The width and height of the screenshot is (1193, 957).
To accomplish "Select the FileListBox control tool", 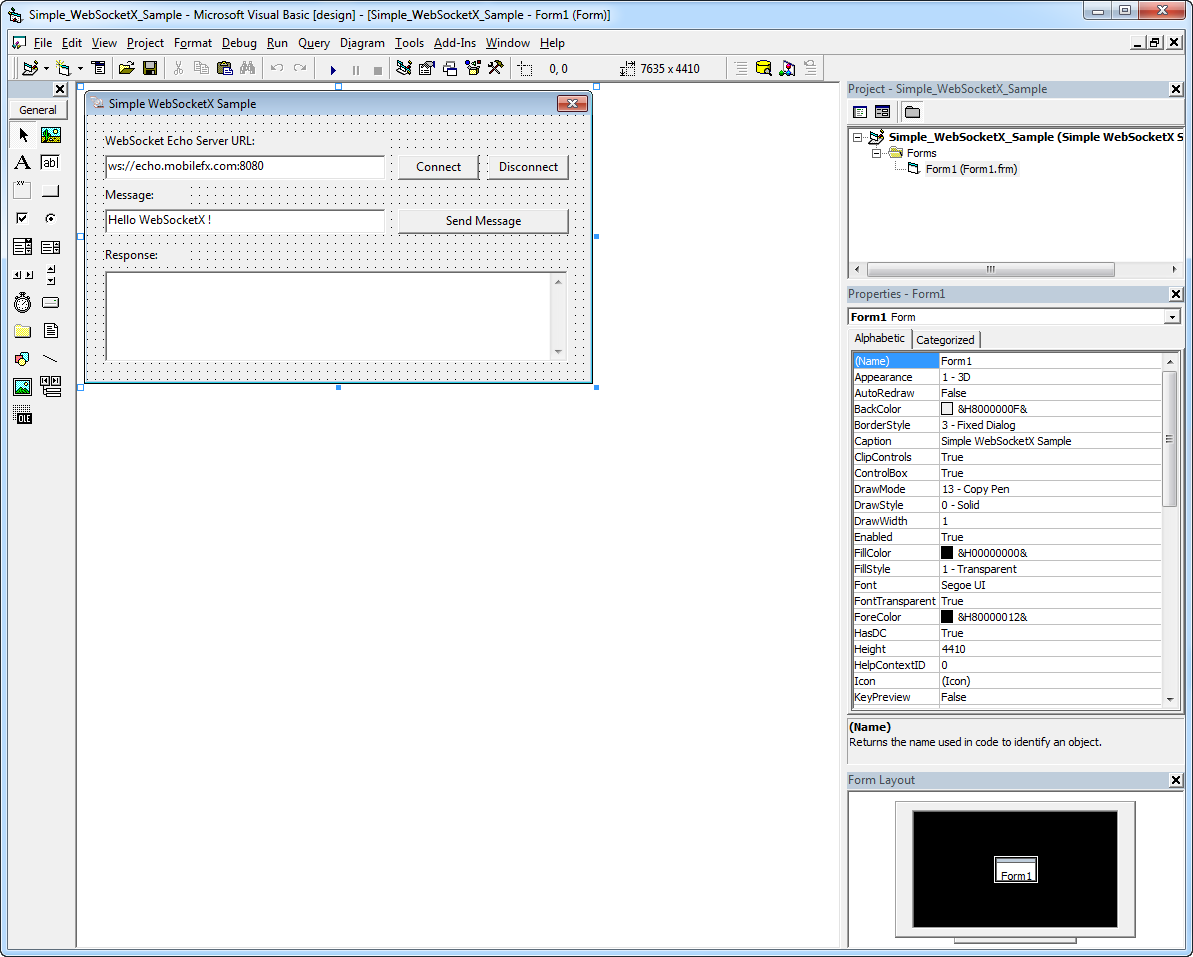I will pyautogui.click(x=51, y=331).
